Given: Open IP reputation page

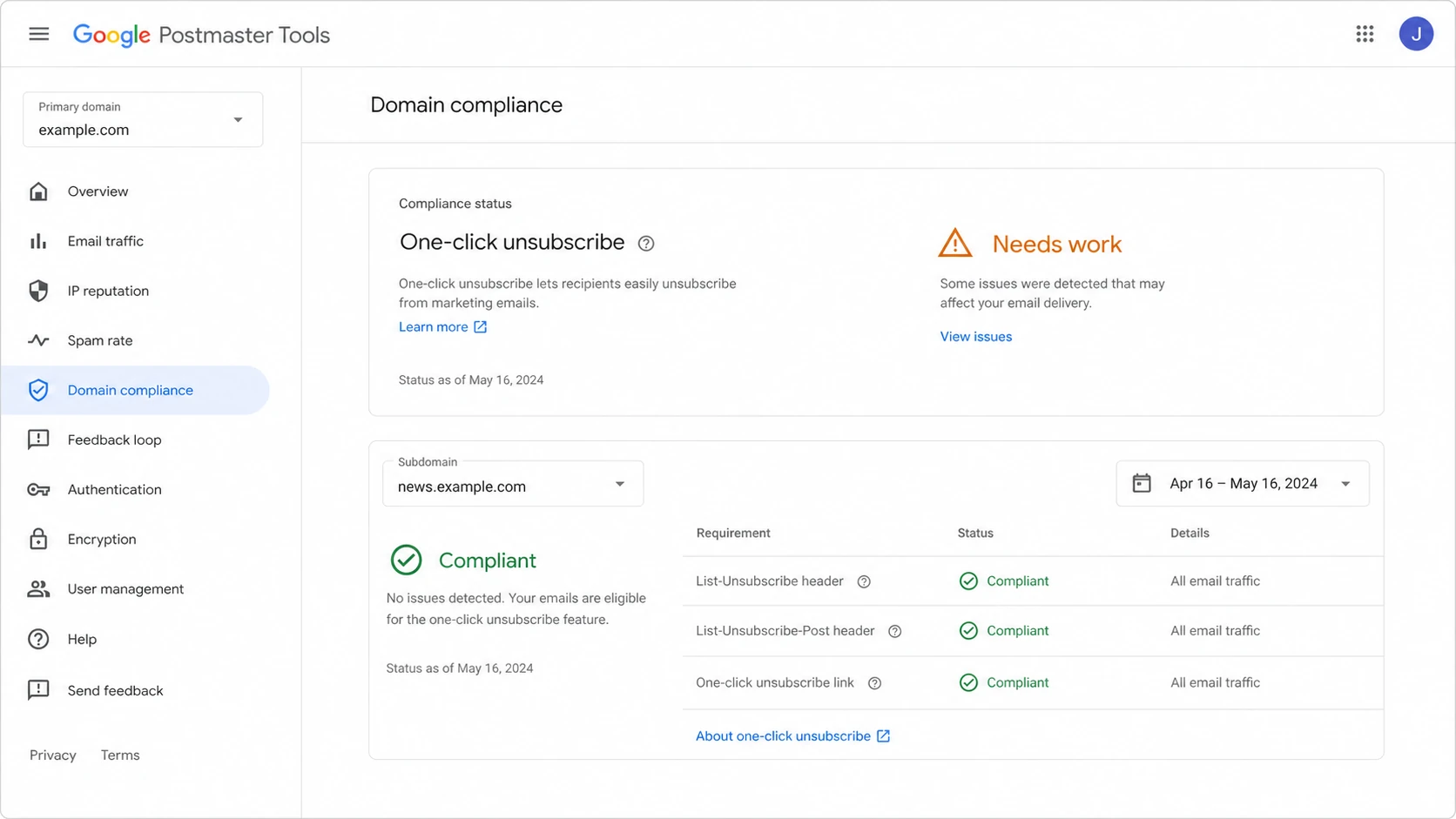Looking at the screenshot, I should click(135, 291).
